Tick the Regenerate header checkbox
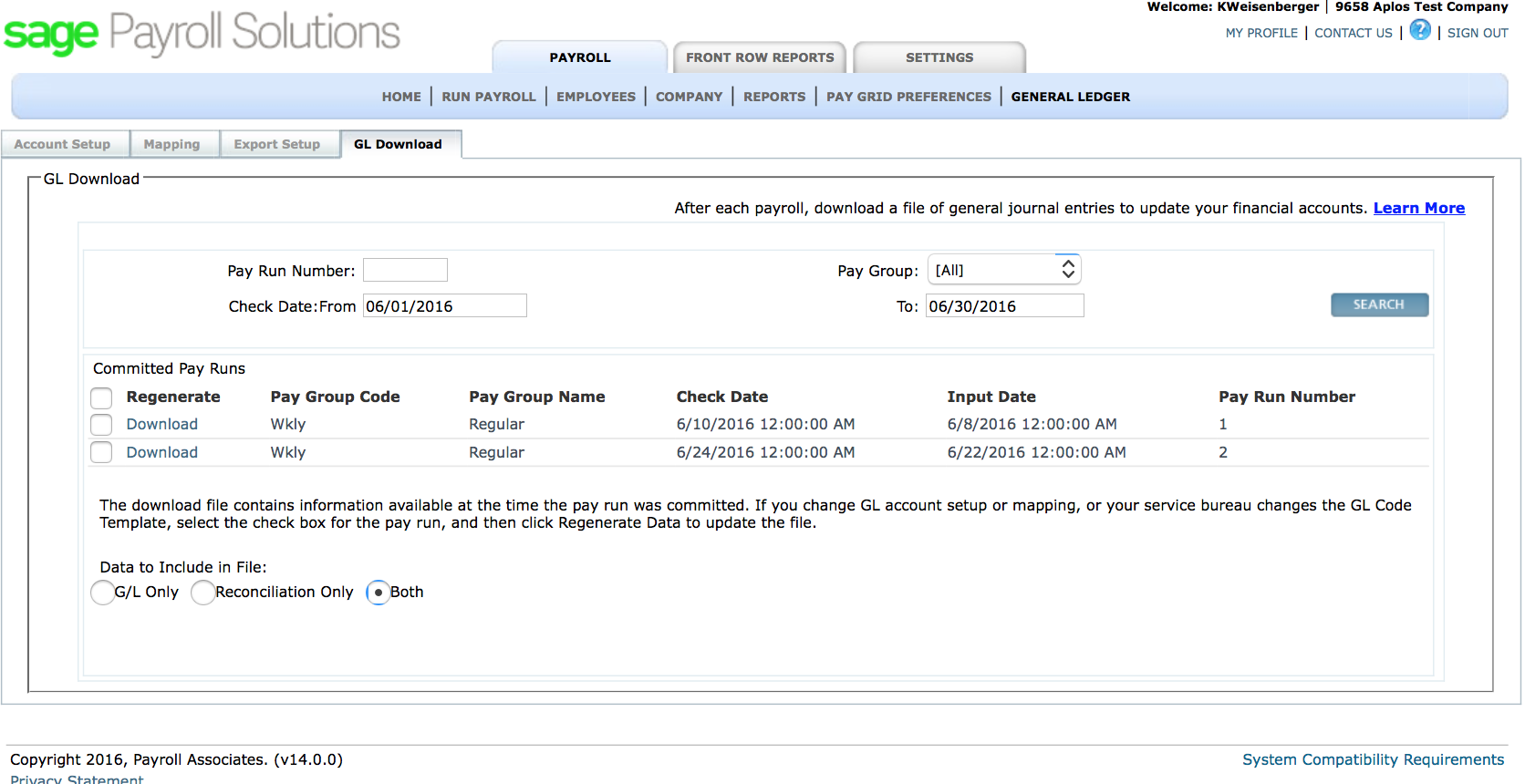Screen dimensions: 1525x784 tap(101, 397)
